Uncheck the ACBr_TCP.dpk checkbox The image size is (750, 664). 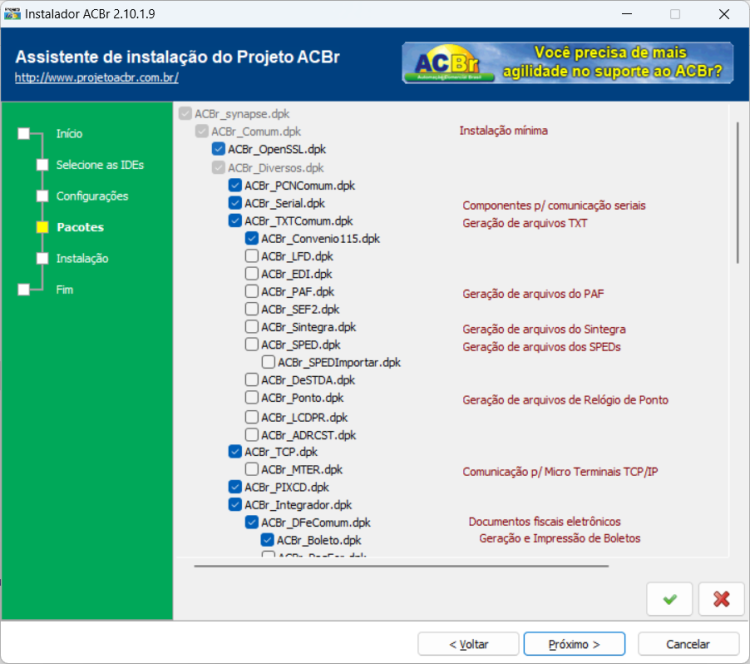[x=235, y=452]
